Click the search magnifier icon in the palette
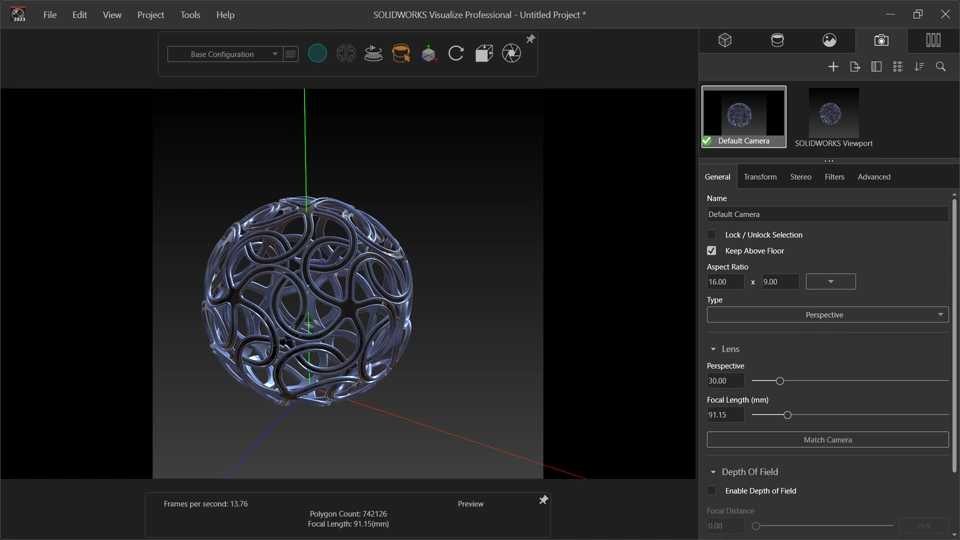This screenshot has width=960, height=540. [941, 67]
